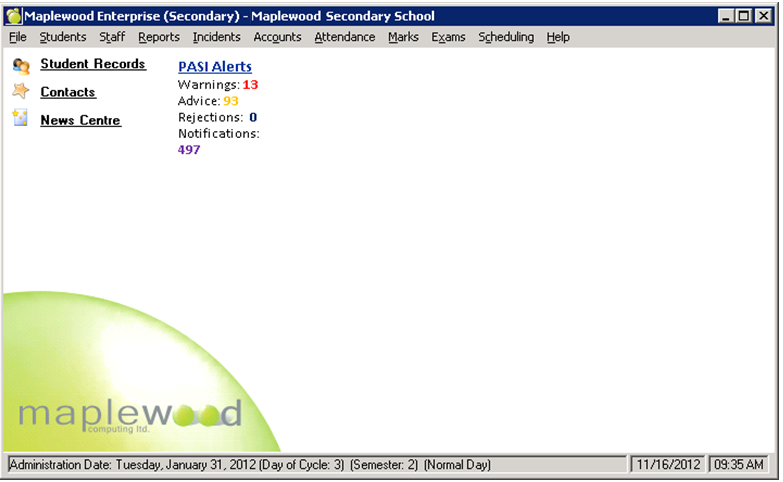
Task: Open the Reports menu
Action: (159, 37)
